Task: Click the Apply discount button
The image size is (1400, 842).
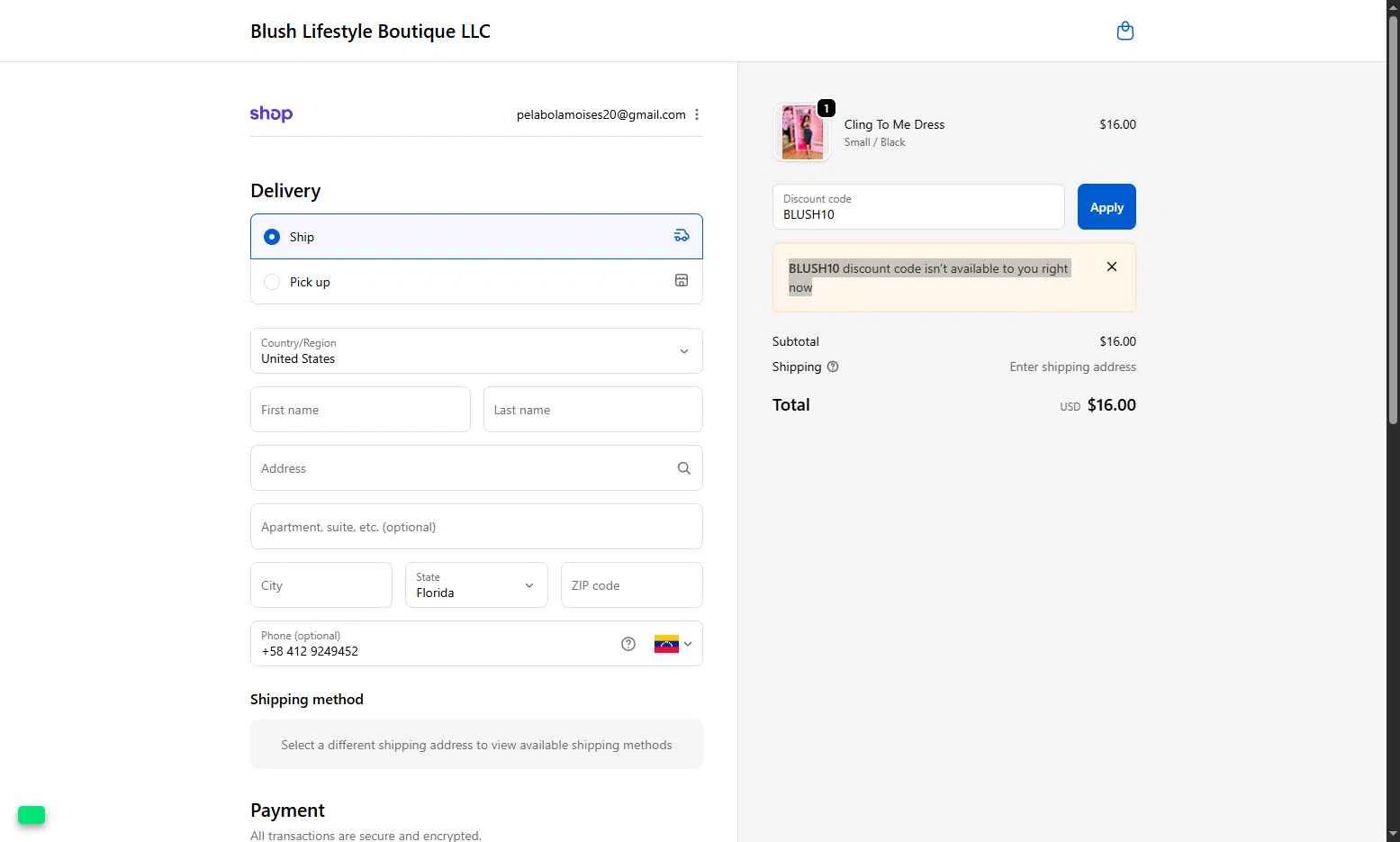Action: (x=1106, y=207)
